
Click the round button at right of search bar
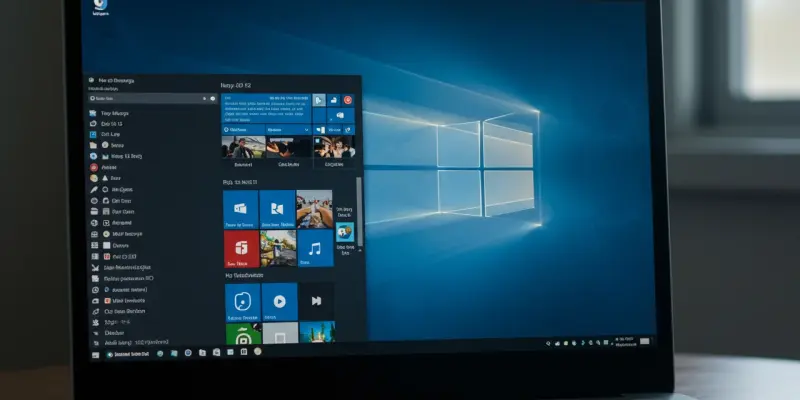[x=213, y=99]
